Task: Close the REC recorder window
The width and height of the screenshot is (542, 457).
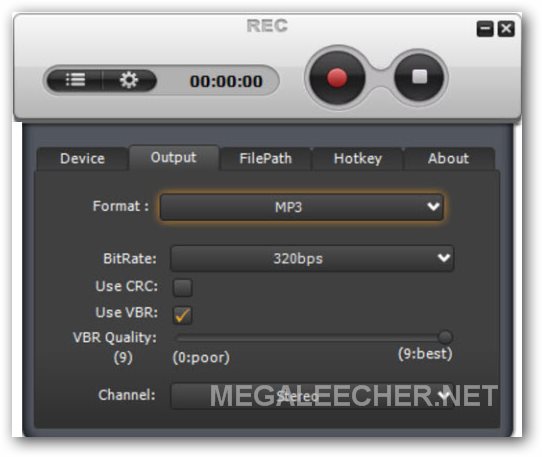Action: (506, 29)
